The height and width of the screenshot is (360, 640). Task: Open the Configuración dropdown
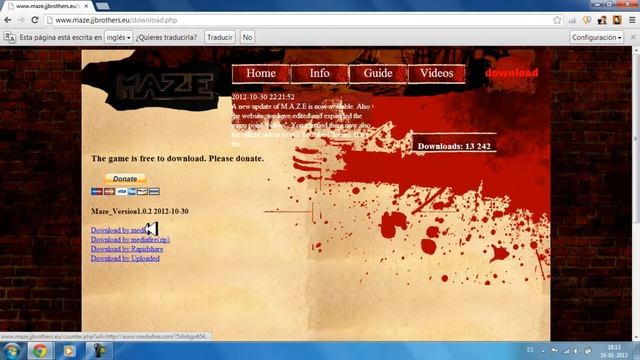(x=596, y=37)
